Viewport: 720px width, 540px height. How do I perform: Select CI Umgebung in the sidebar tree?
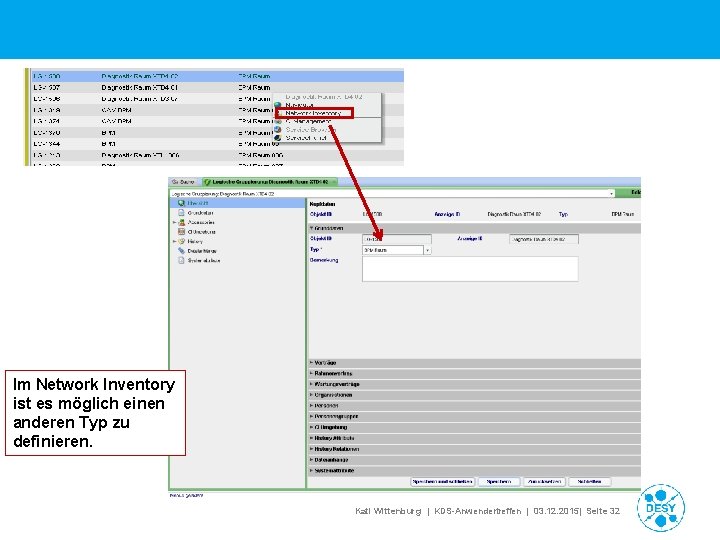(x=202, y=232)
